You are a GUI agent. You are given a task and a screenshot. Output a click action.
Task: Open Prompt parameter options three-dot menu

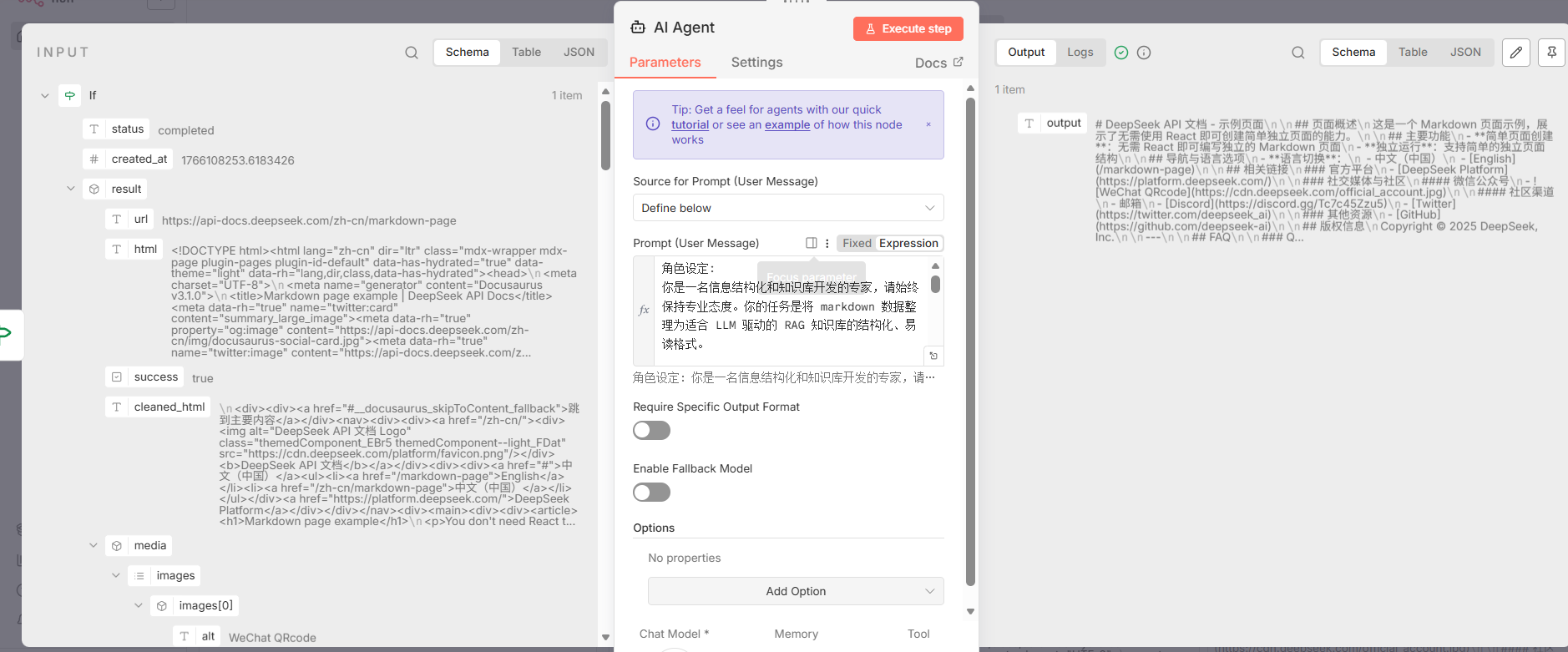coord(827,243)
